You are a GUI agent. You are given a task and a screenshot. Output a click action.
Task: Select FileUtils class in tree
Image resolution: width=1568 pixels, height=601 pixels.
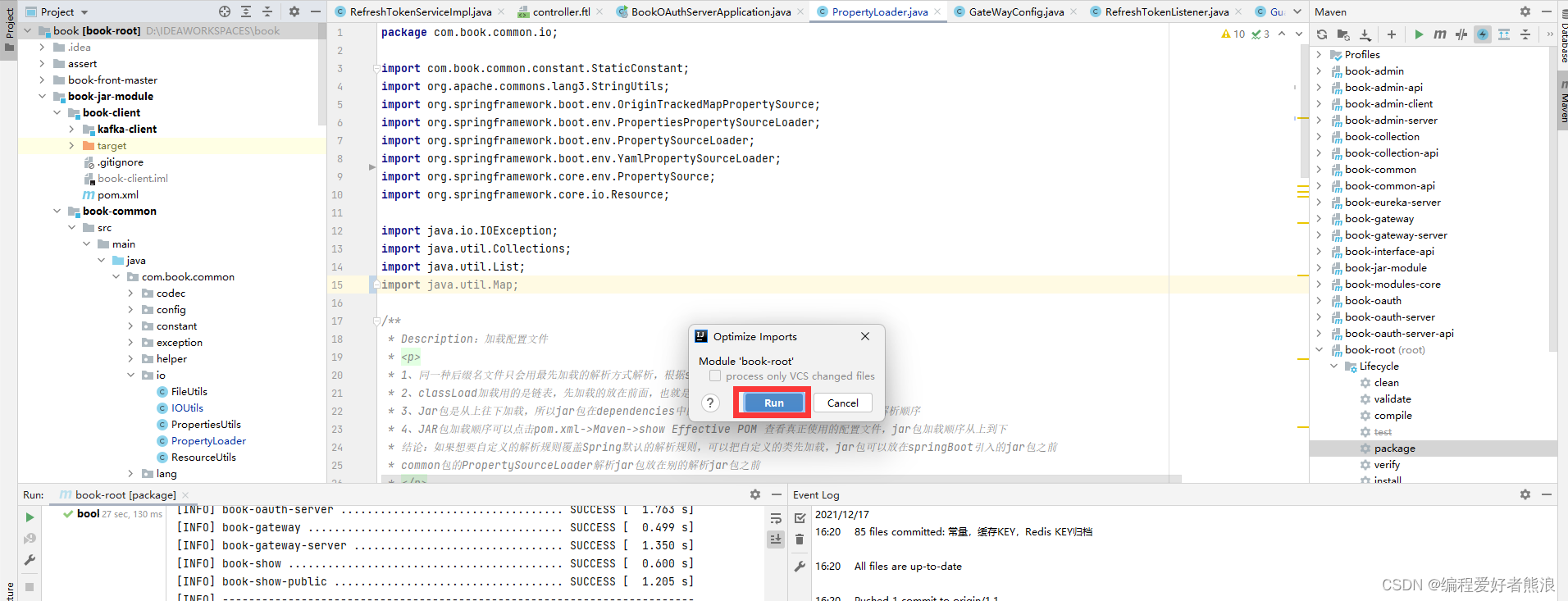[x=189, y=392]
